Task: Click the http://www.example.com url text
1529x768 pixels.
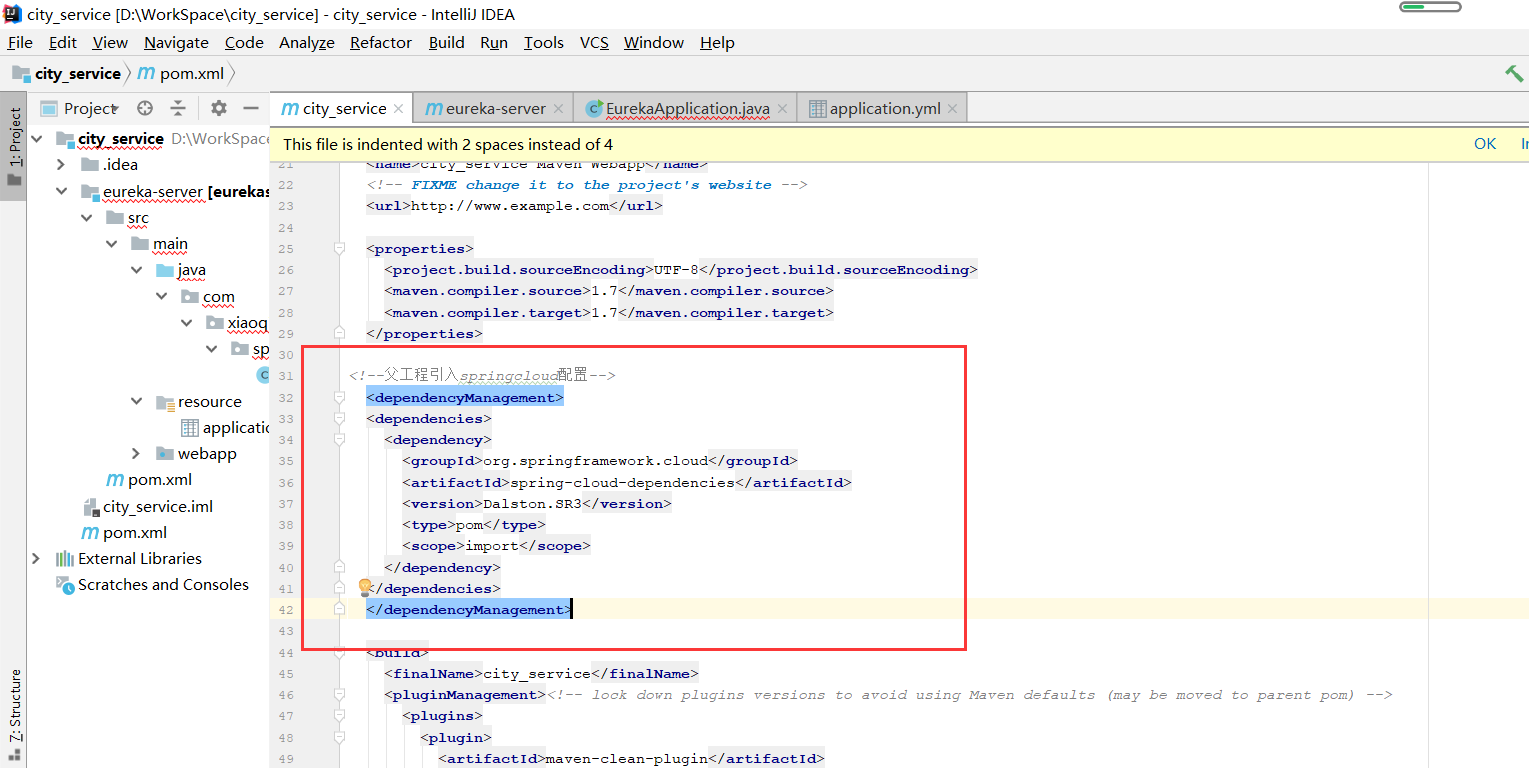Action: click(x=510, y=206)
